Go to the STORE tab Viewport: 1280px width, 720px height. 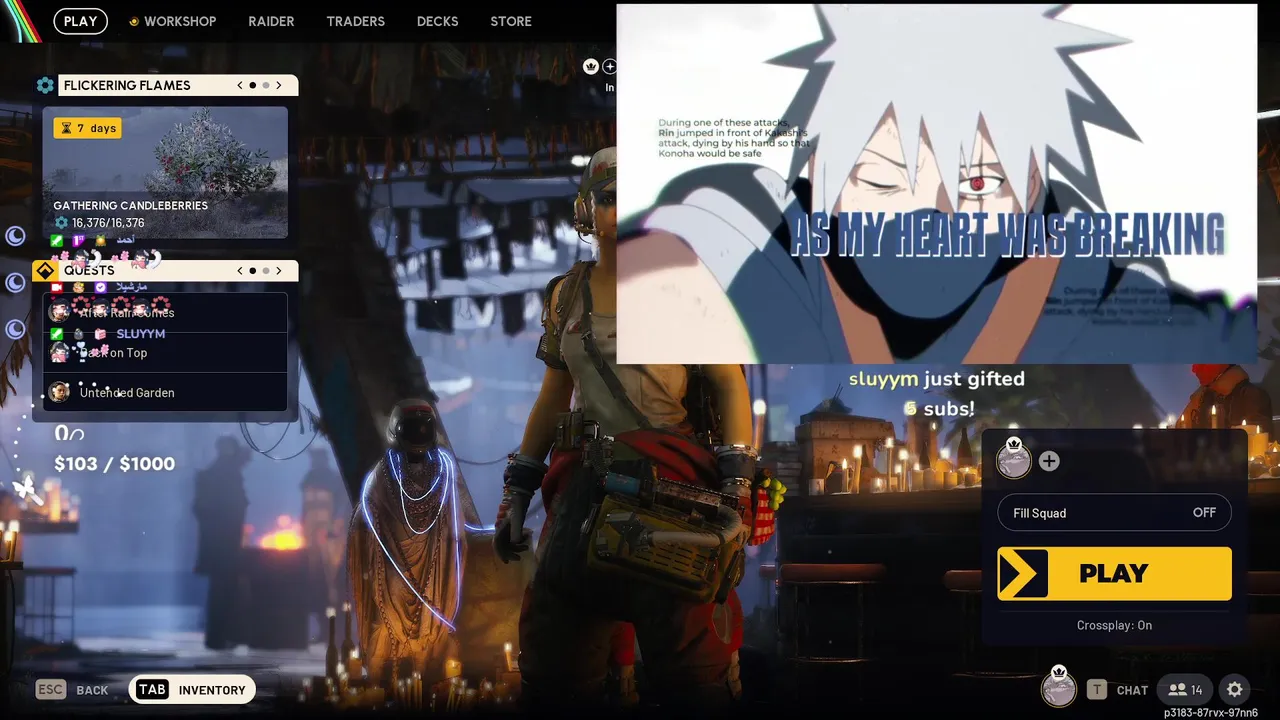[x=511, y=21]
